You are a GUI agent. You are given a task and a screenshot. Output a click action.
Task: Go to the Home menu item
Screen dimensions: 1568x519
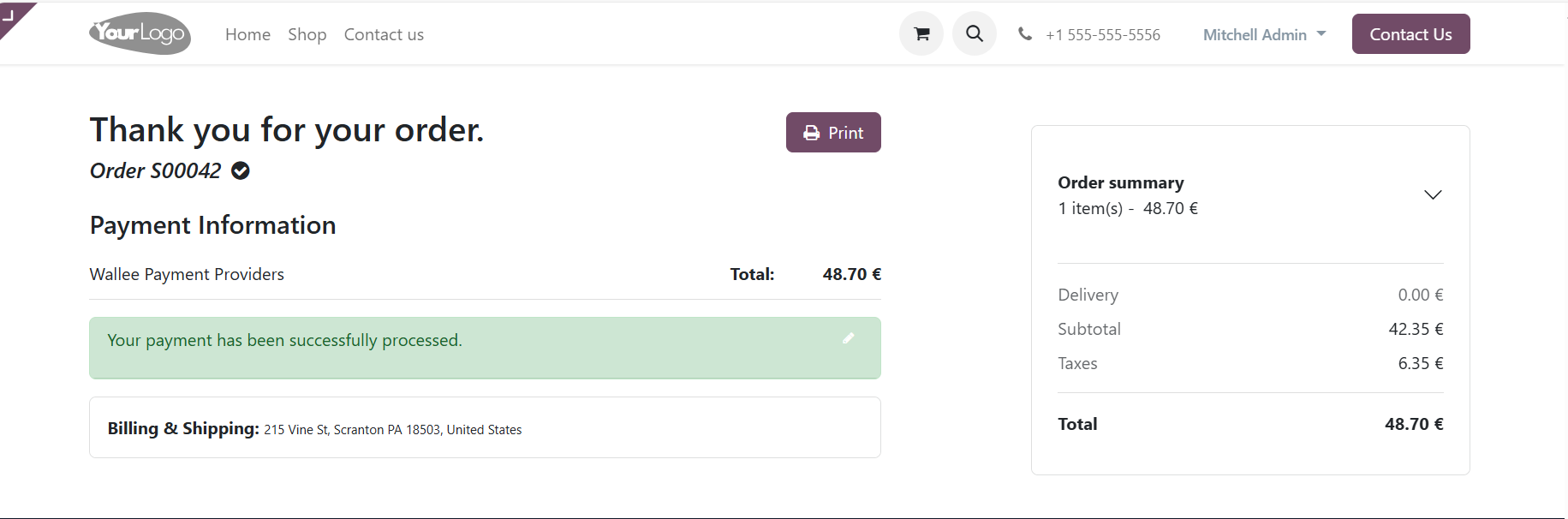[x=247, y=34]
